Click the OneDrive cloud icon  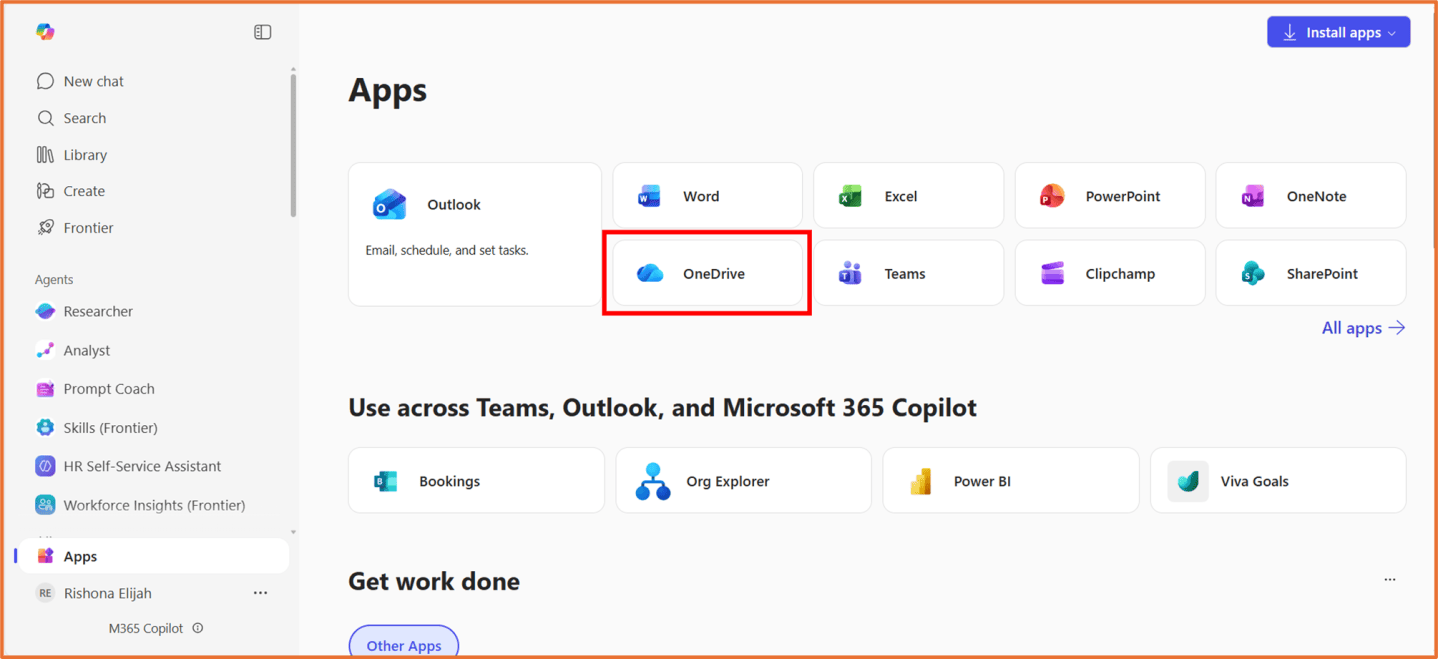click(x=650, y=273)
